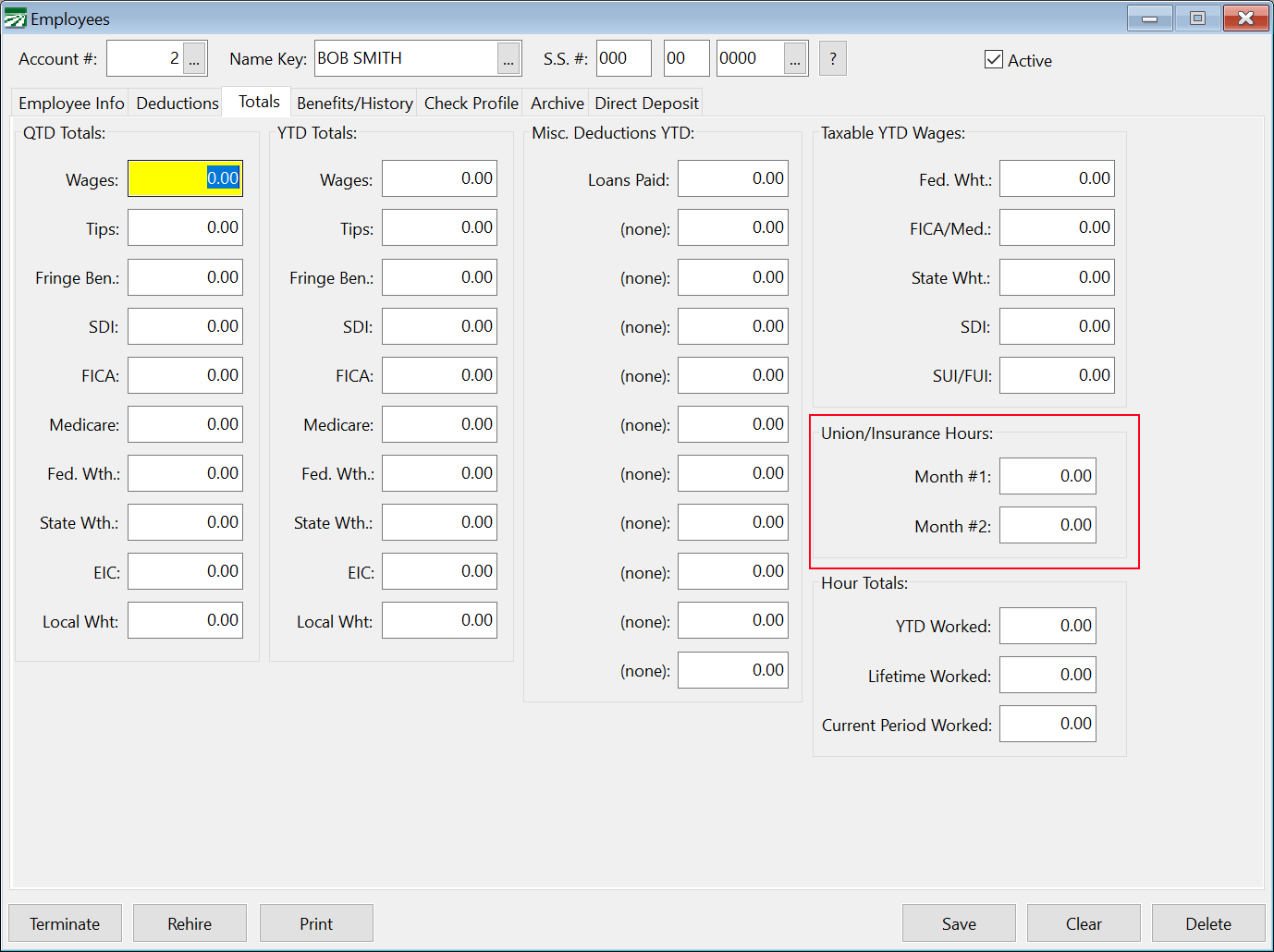Open the Name Key lookup ellipsis button
Screen dimensions: 1274x952
(508, 58)
